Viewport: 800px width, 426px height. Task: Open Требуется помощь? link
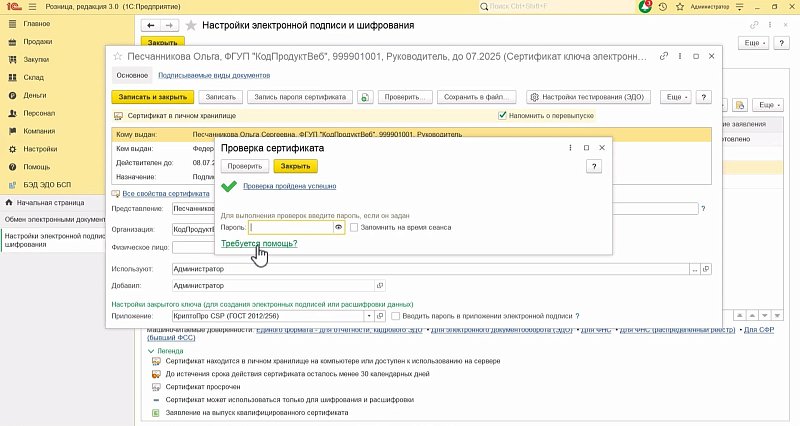click(259, 244)
